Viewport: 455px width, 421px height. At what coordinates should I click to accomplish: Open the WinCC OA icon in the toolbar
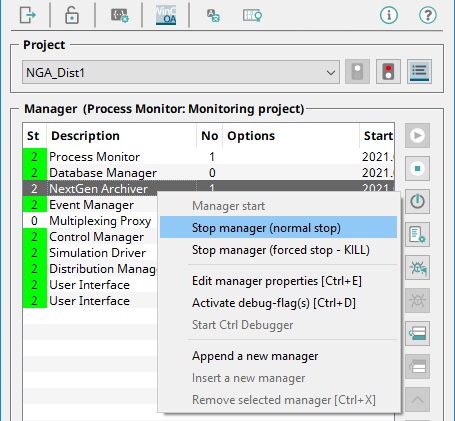coord(166,15)
